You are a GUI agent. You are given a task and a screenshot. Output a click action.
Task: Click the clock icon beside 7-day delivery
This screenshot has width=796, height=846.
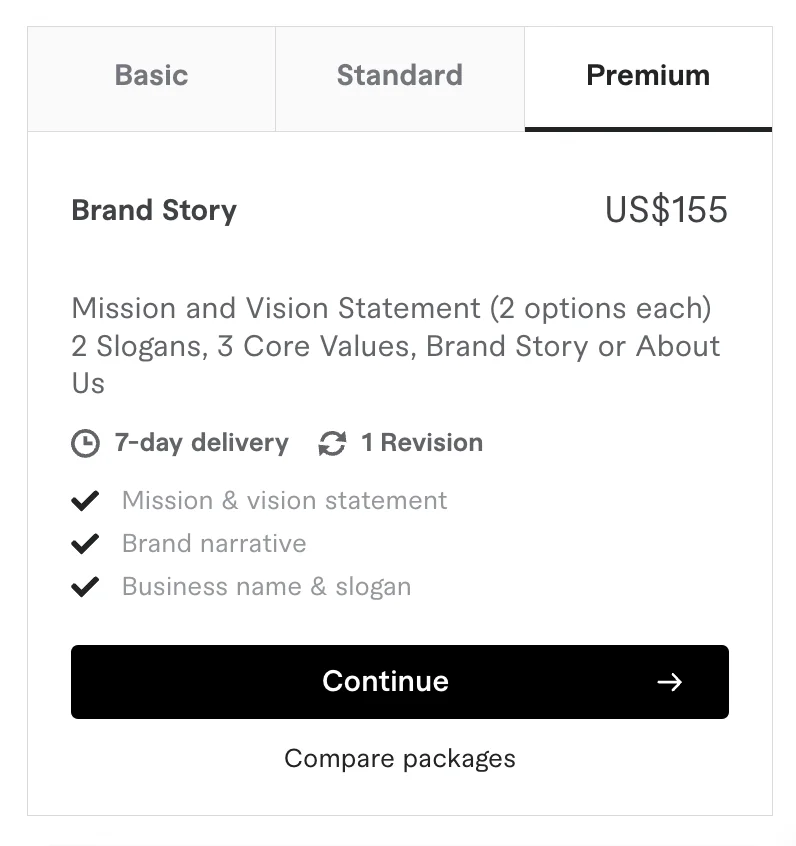[x=86, y=442]
